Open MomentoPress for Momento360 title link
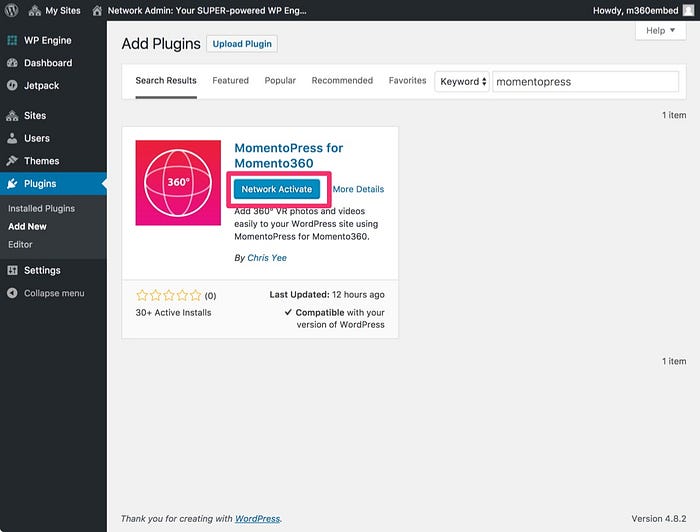Screen dimensions: 700x532 [288, 155]
